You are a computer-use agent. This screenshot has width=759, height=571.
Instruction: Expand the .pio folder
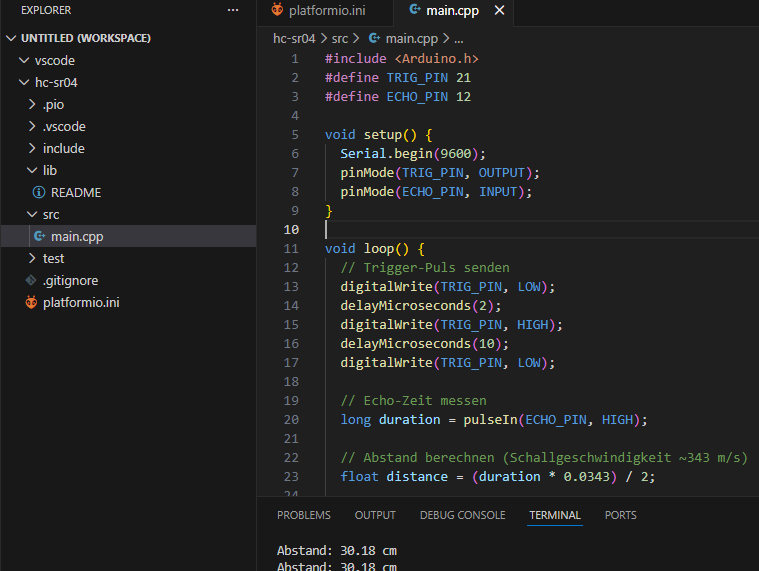tap(32, 104)
